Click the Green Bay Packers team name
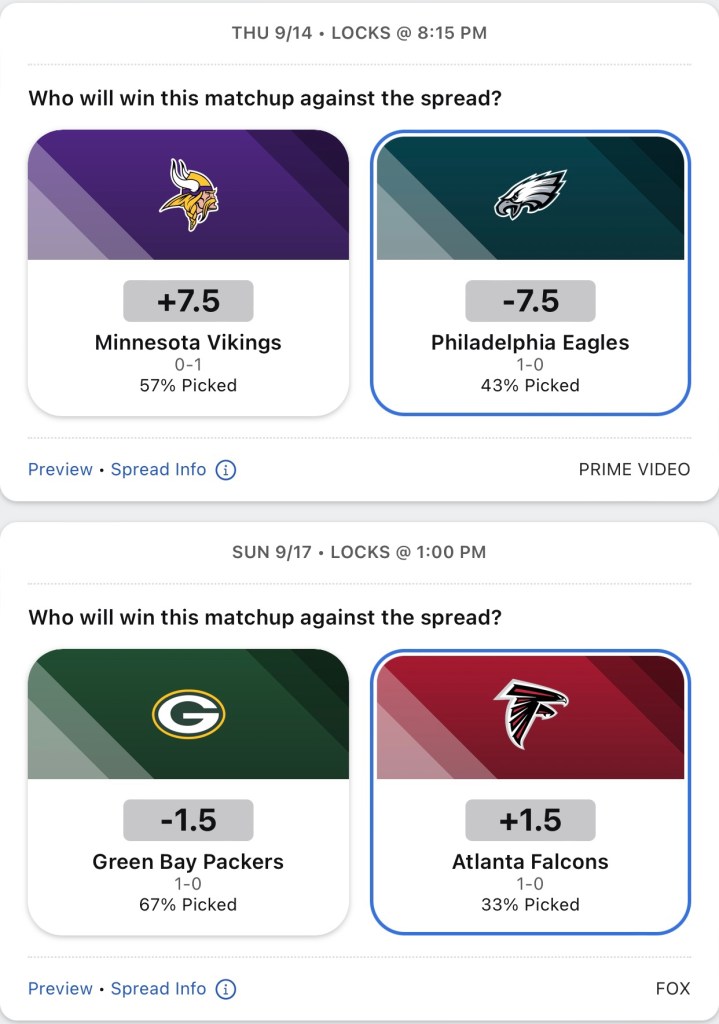The width and height of the screenshot is (719, 1024). pos(188,862)
